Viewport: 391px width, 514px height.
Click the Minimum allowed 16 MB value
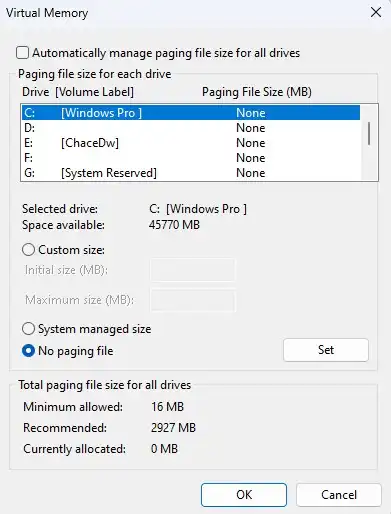point(167,407)
